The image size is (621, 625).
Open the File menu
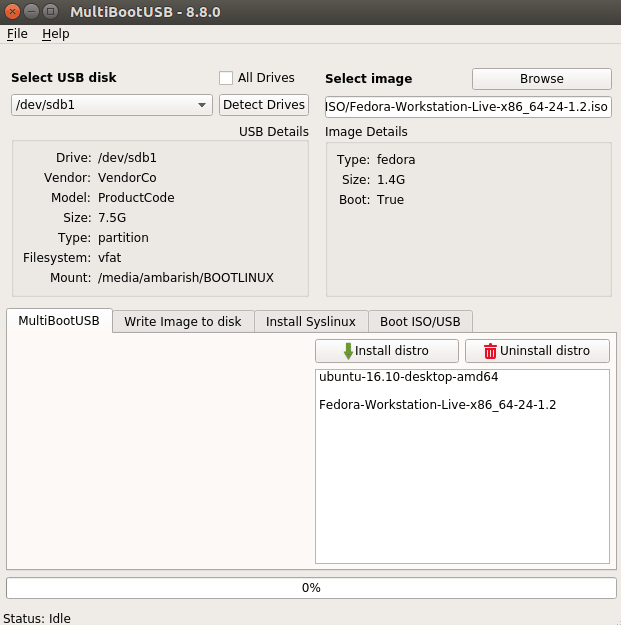pyautogui.click(x=17, y=34)
